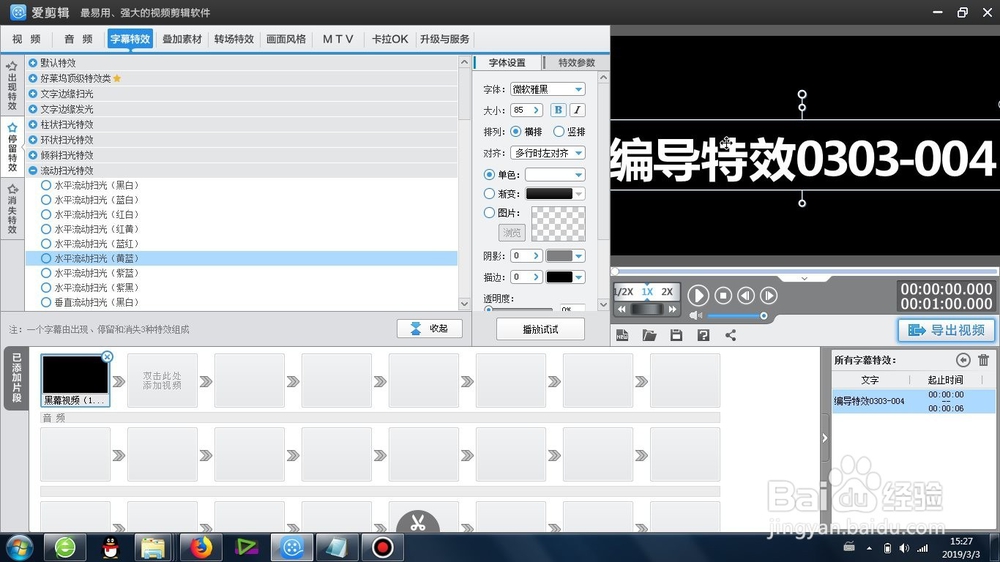
Task: Click the delete trash icon in subtitle list
Action: click(983, 360)
